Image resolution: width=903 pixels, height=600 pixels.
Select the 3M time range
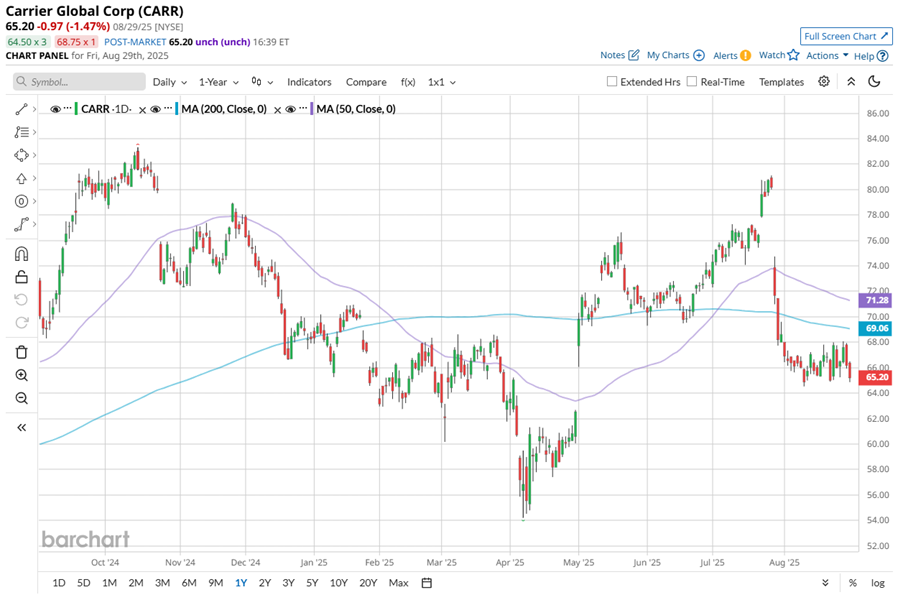tap(162, 583)
